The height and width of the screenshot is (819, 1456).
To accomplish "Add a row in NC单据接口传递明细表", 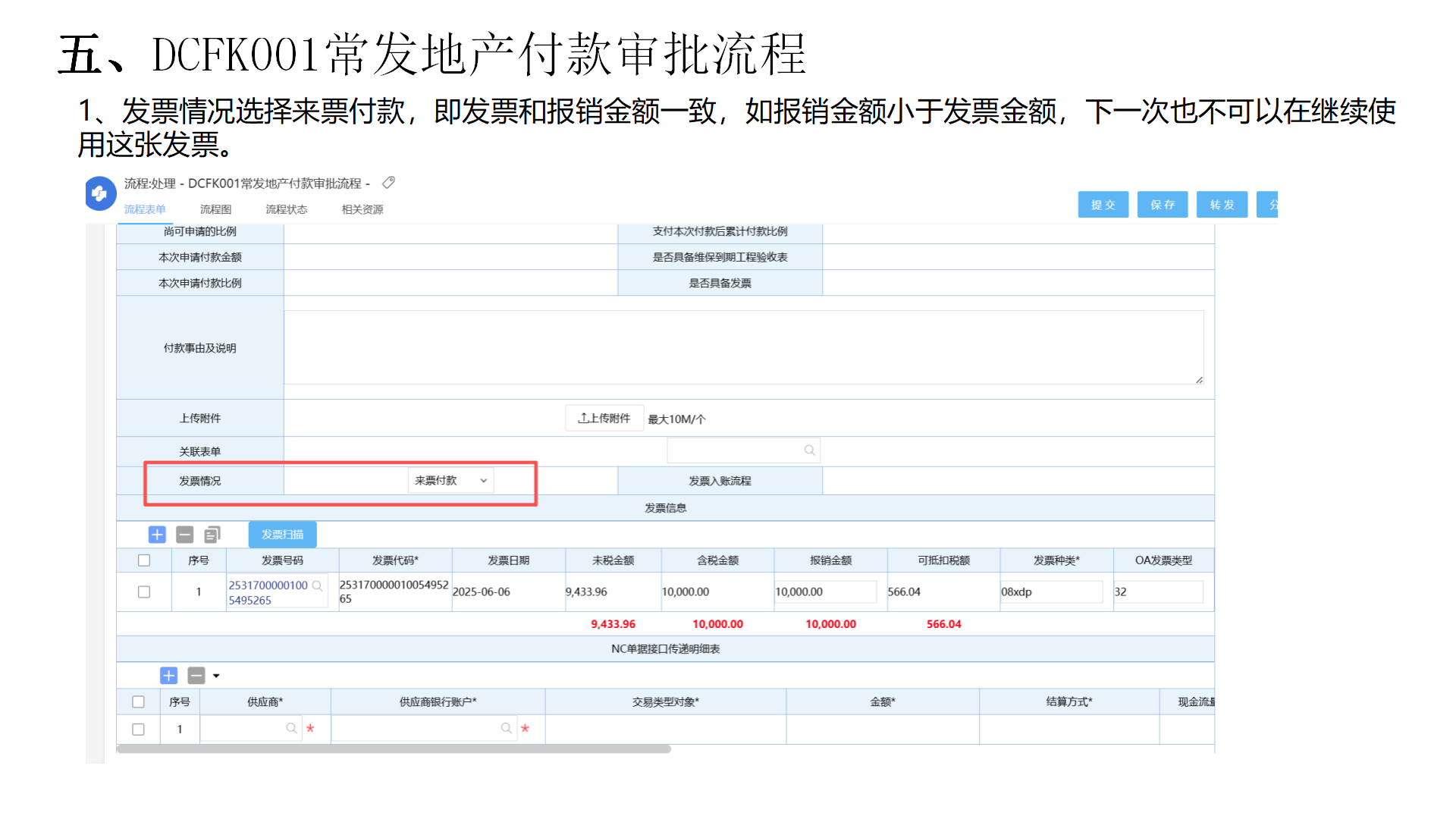I will pos(168,675).
